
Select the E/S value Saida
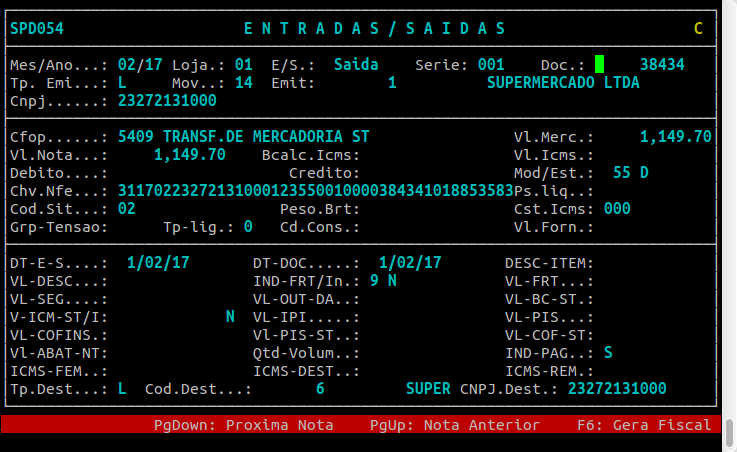click(x=356, y=64)
